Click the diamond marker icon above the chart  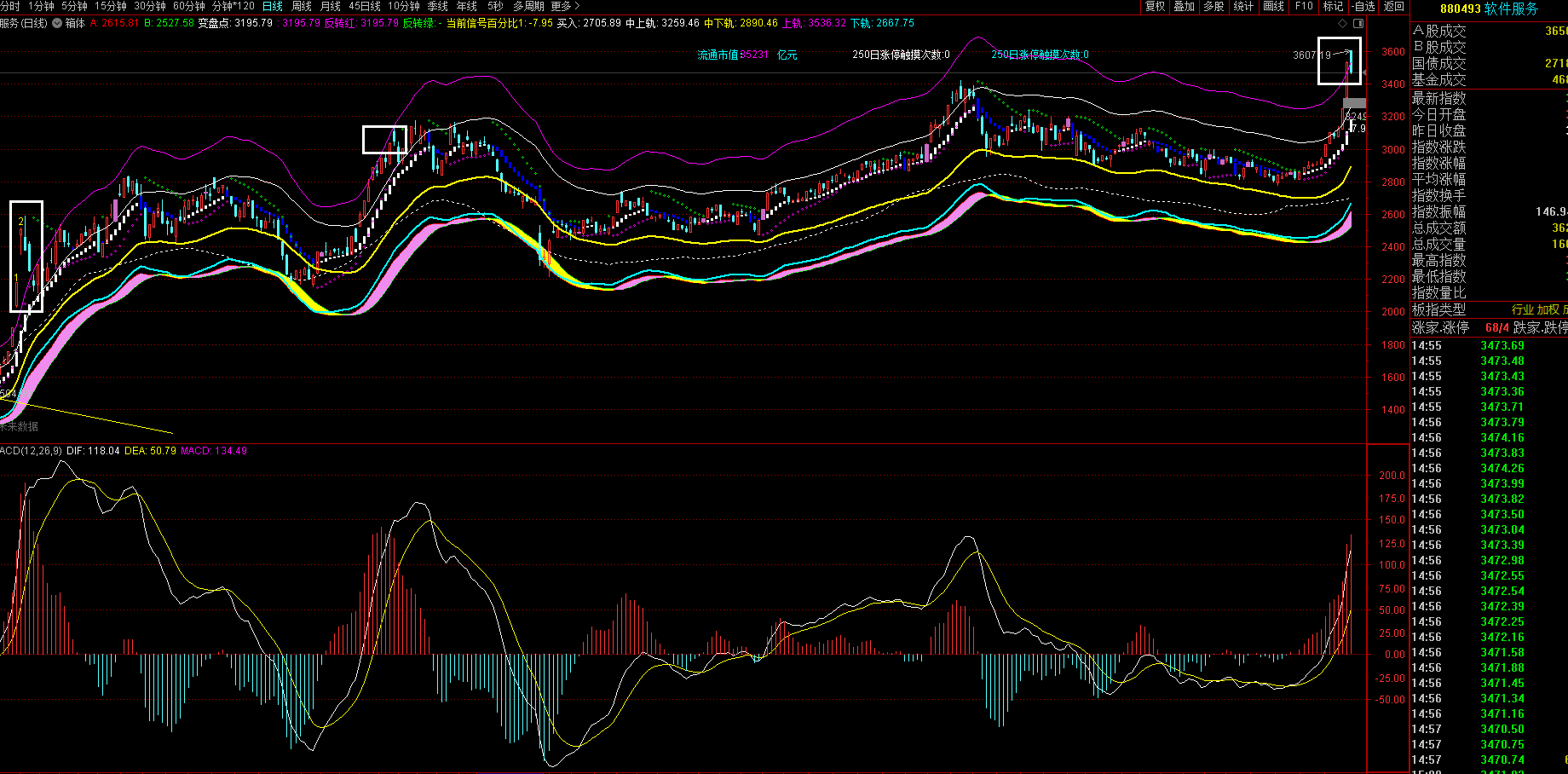(1344, 23)
